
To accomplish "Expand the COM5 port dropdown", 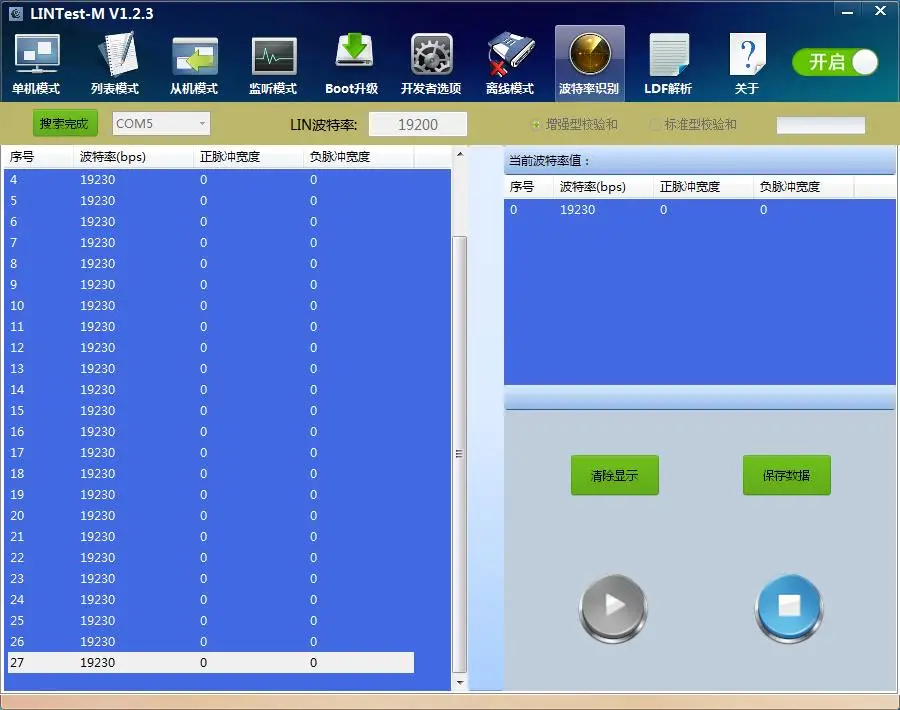I will [203, 124].
